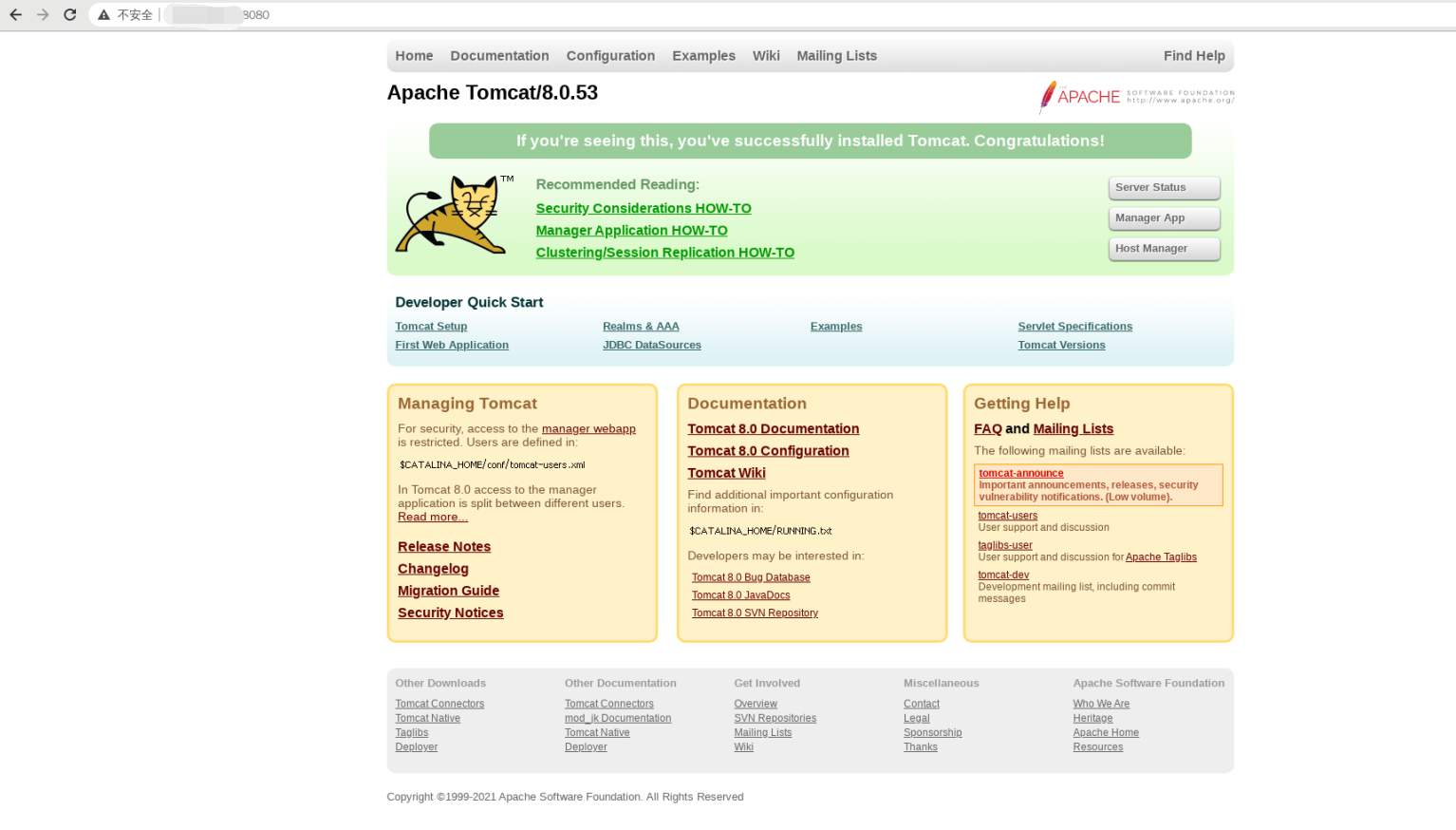Image resolution: width=1456 pixels, height=830 pixels.
Task: Open tomcat-dev mailing list link
Action: click(x=1003, y=575)
